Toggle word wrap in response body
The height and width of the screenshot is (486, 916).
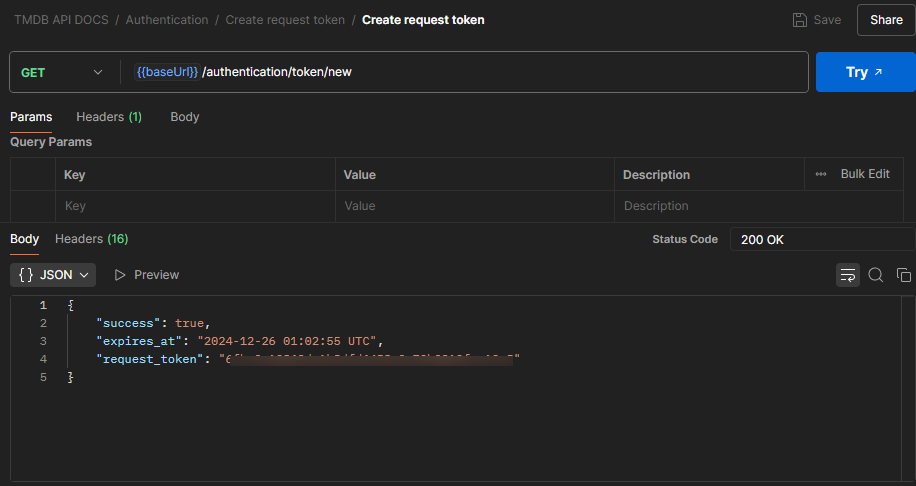click(x=848, y=275)
